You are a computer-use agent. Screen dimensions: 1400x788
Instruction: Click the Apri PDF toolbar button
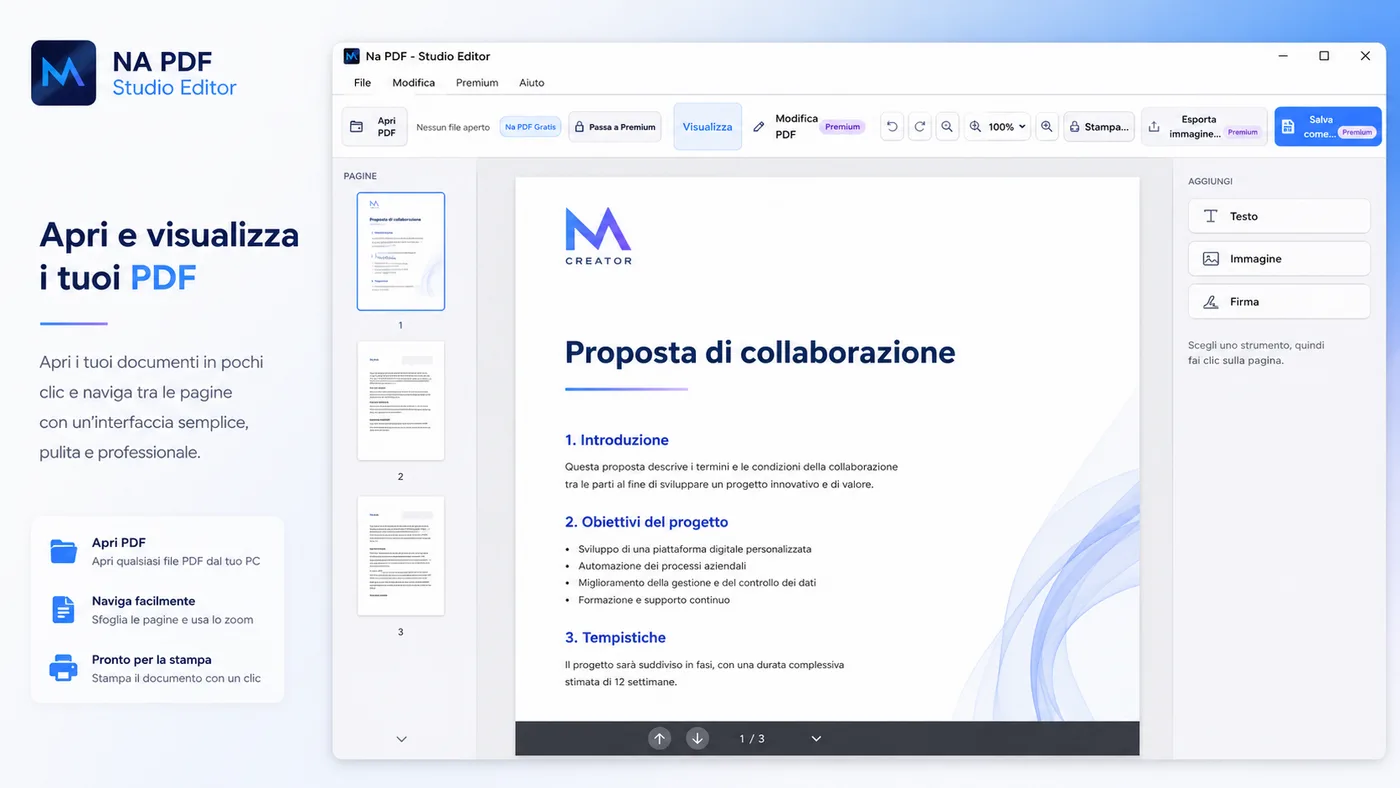coord(374,127)
